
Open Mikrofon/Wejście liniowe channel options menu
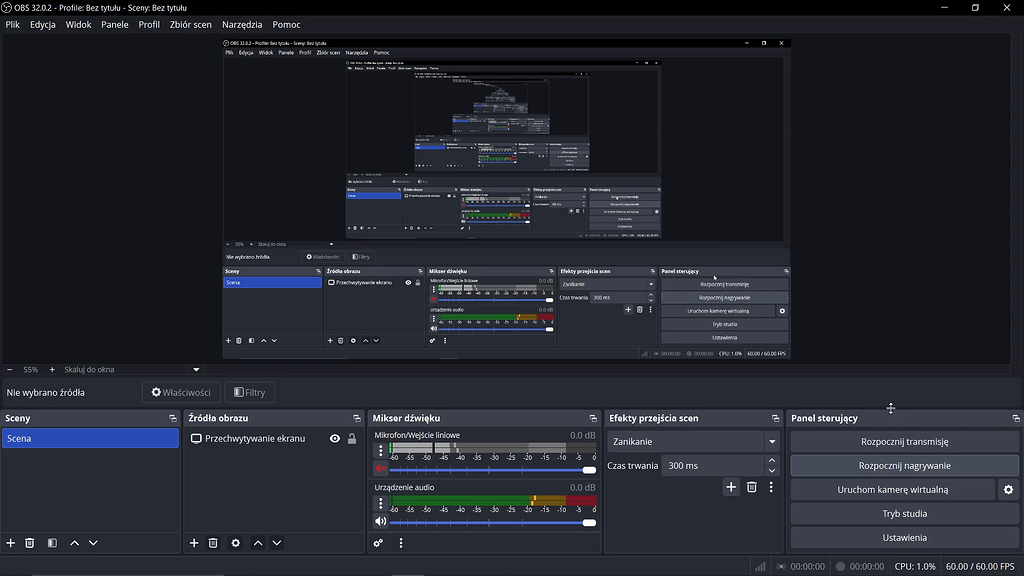tap(381, 450)
